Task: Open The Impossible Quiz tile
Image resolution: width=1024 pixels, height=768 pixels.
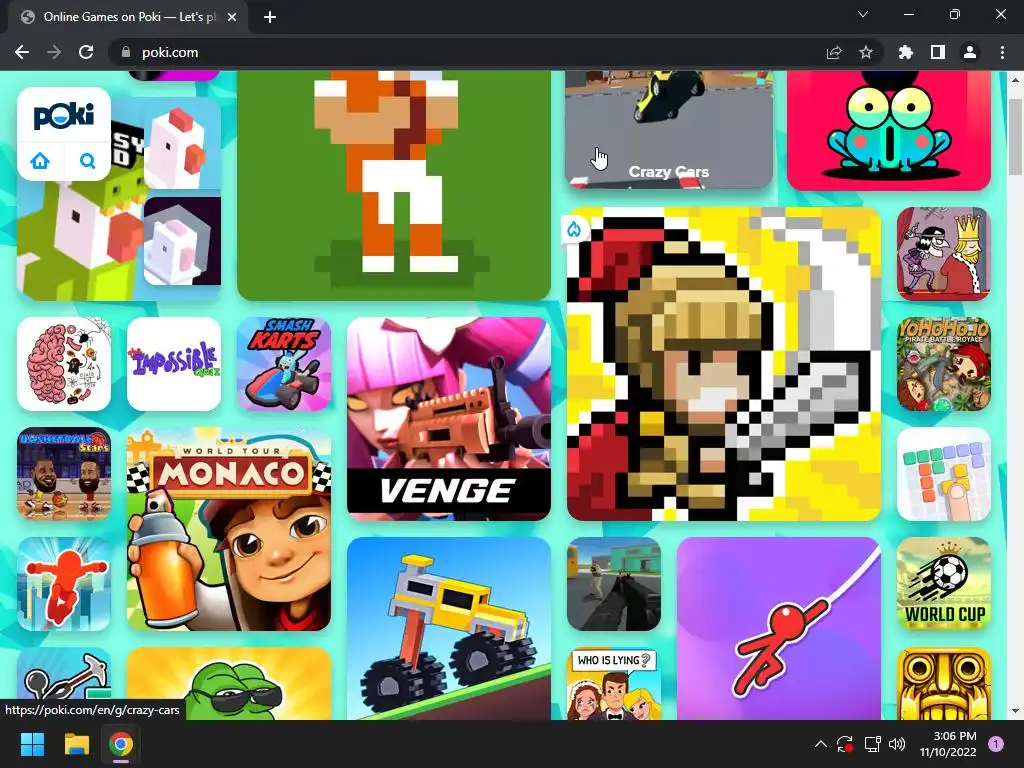Action: tap(174, 364)
